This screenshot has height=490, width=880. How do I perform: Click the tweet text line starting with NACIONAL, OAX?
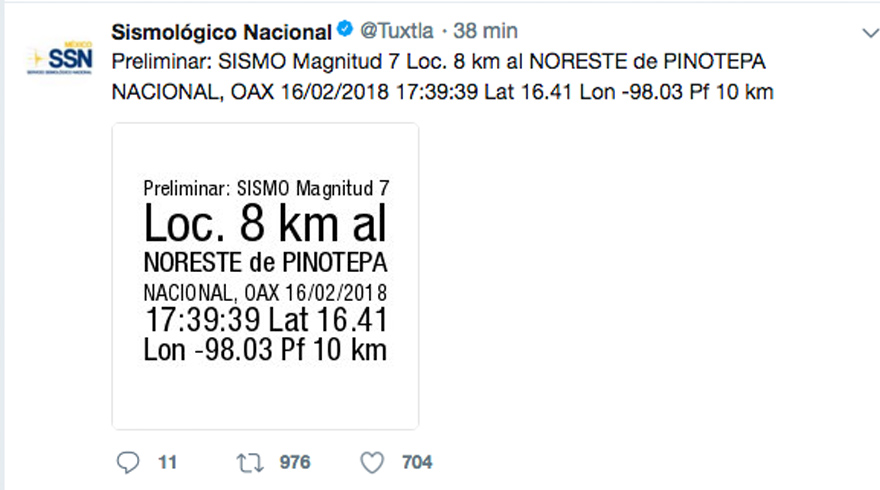442,92
